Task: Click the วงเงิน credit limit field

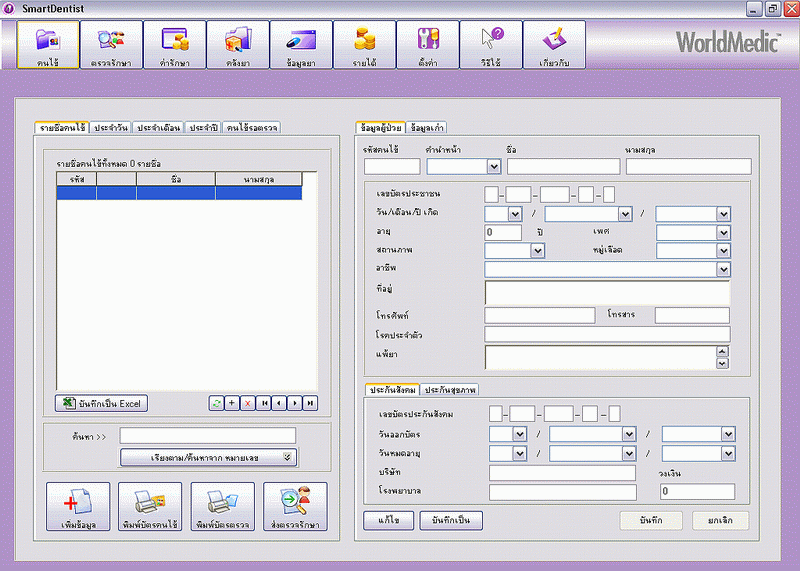Action: pyautogui.click(x=697, y=491)
